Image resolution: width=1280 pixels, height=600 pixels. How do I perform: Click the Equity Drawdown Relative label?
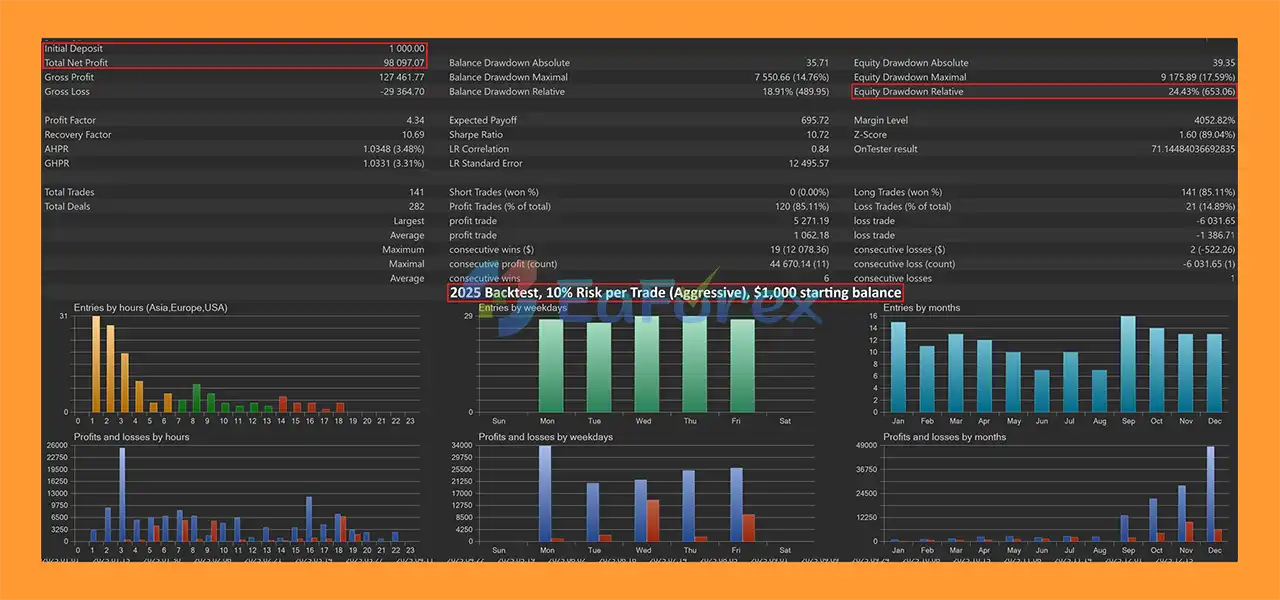(x=909, y=92)
